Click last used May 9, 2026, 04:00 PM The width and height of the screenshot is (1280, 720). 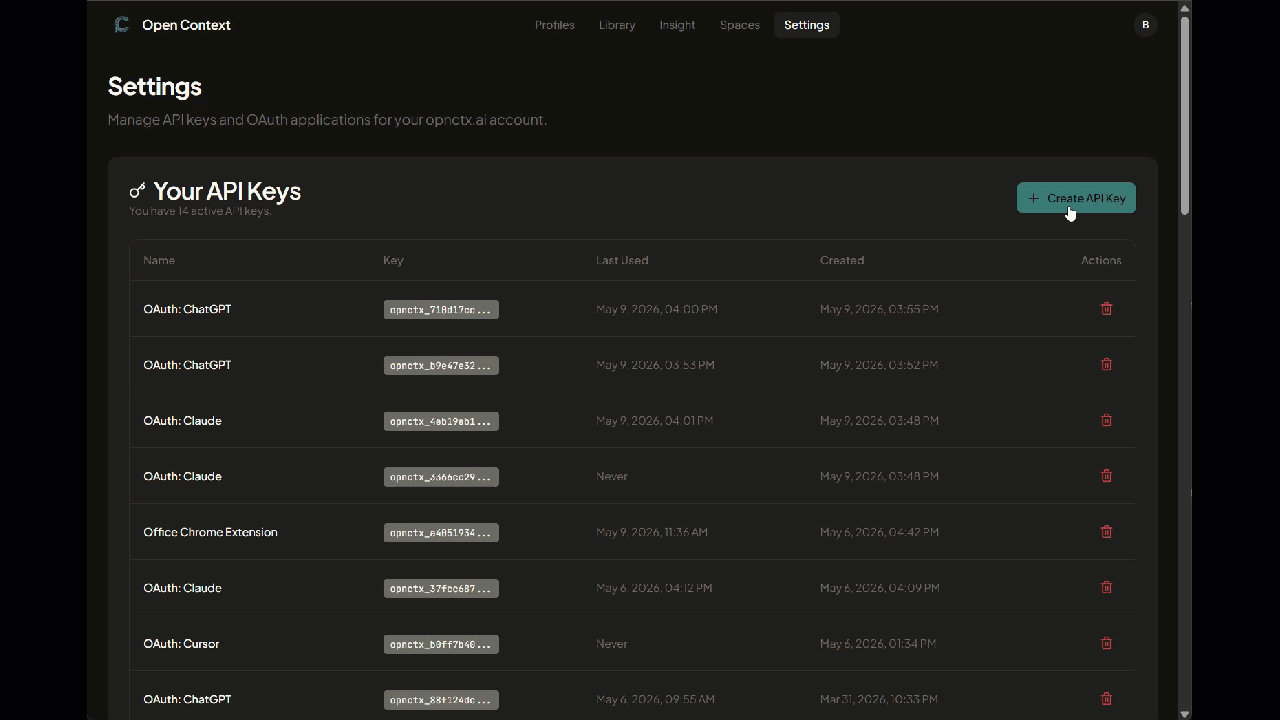tap(657, 309)
